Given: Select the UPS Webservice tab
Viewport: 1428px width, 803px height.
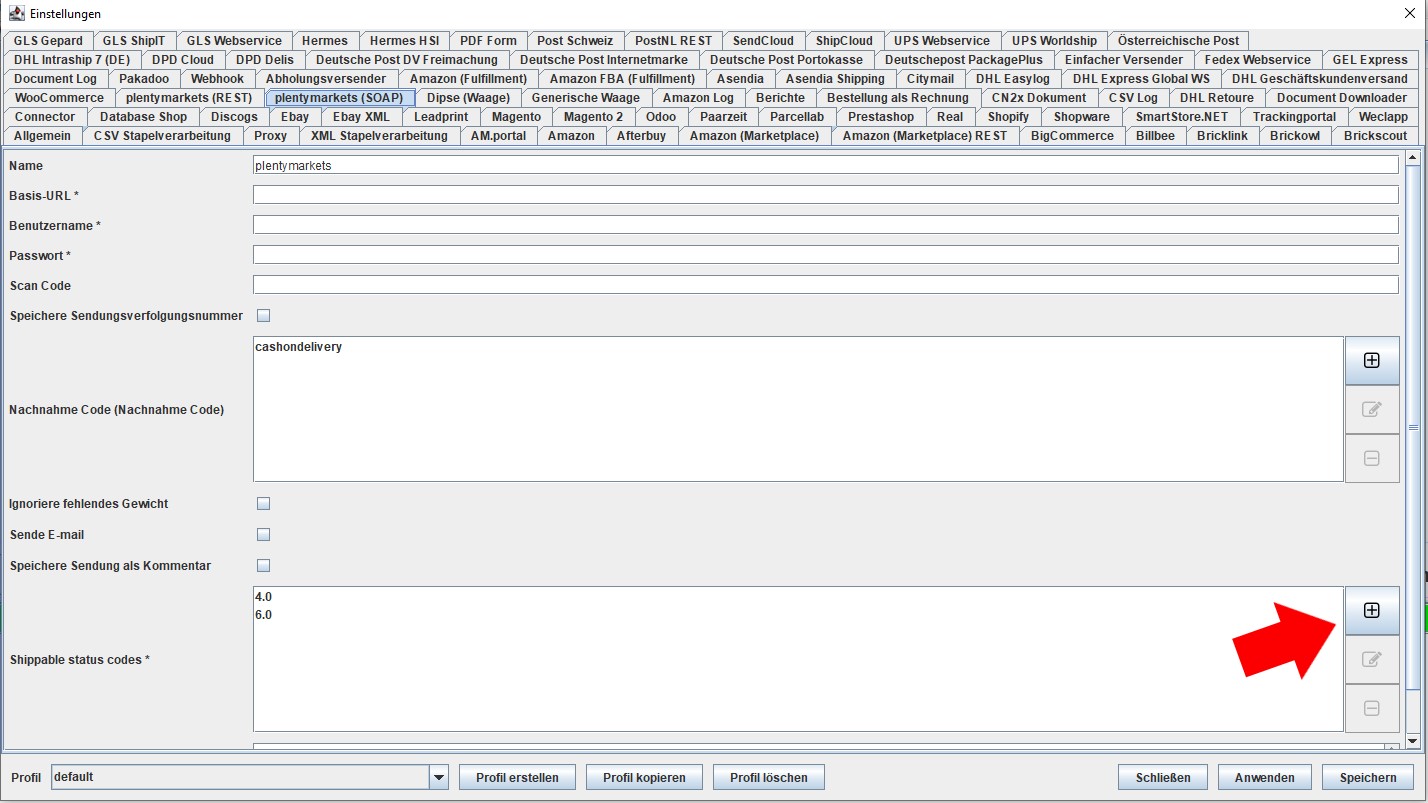Looking at the screenshot, I should [942, 41].
